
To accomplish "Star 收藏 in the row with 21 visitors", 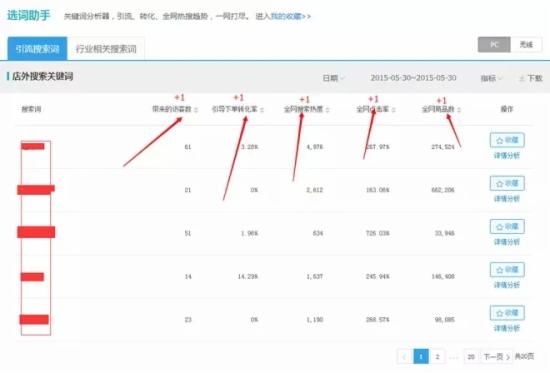I will coord(507,184).
